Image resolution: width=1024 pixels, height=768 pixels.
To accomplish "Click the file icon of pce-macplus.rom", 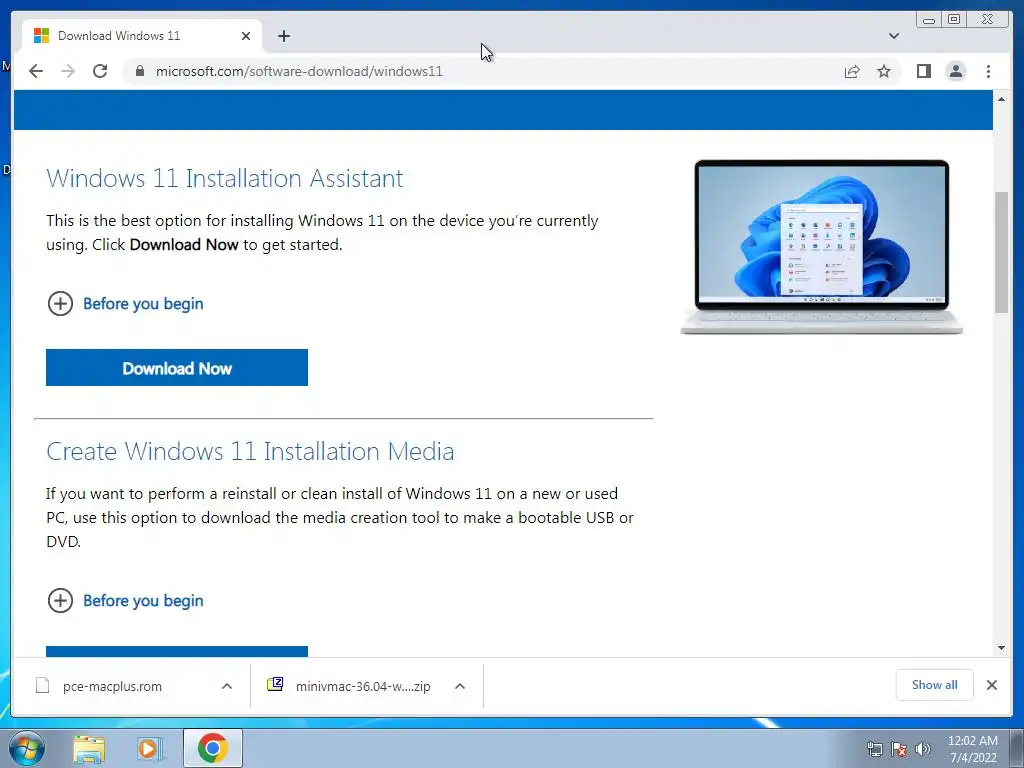I will click(x=42, y=685).
